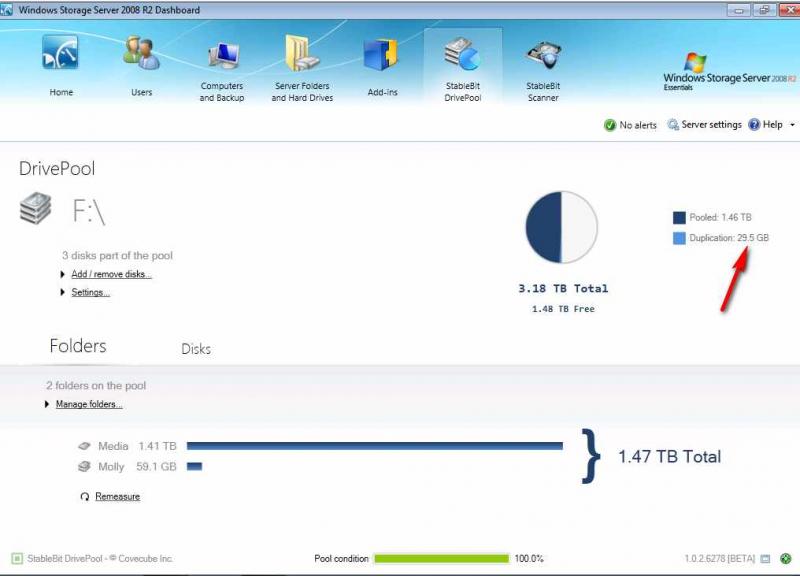This screenshot has height=576, width=800.
Task: Click the light blue Duplication color swatch
Action: coord(679,238)
